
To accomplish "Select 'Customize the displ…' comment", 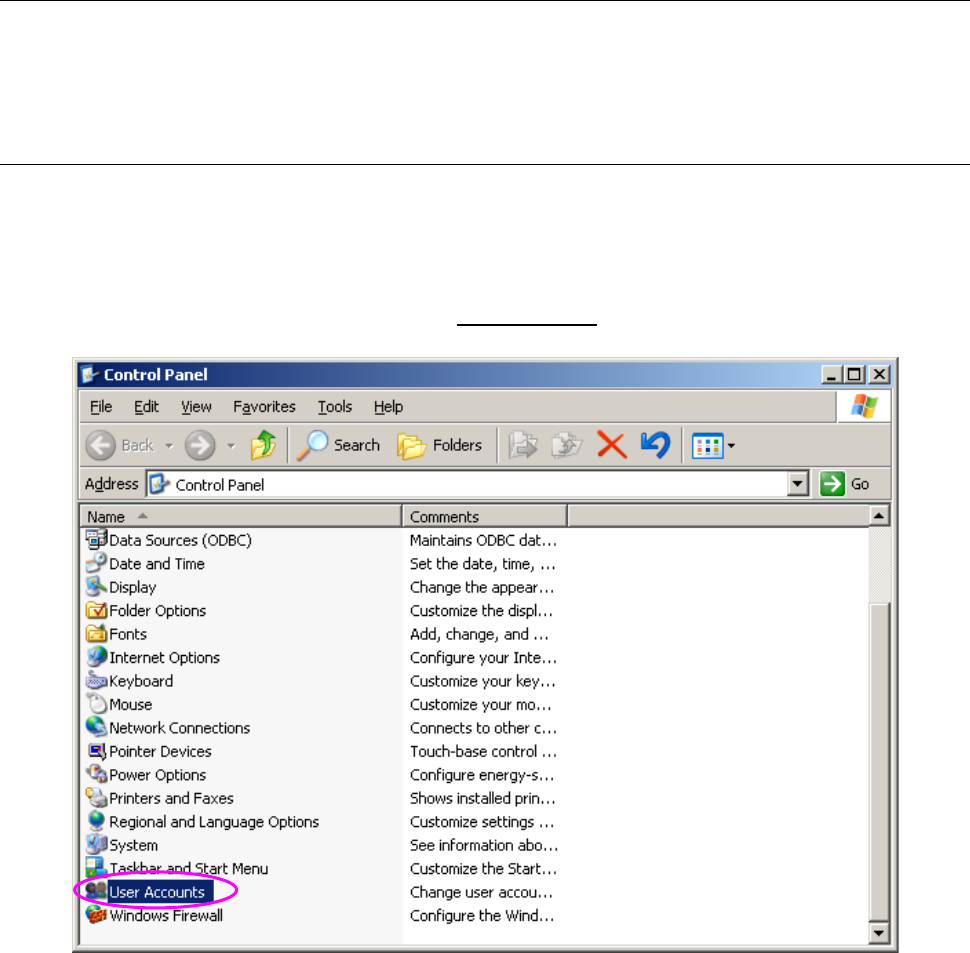I will [x=481, y=610].
